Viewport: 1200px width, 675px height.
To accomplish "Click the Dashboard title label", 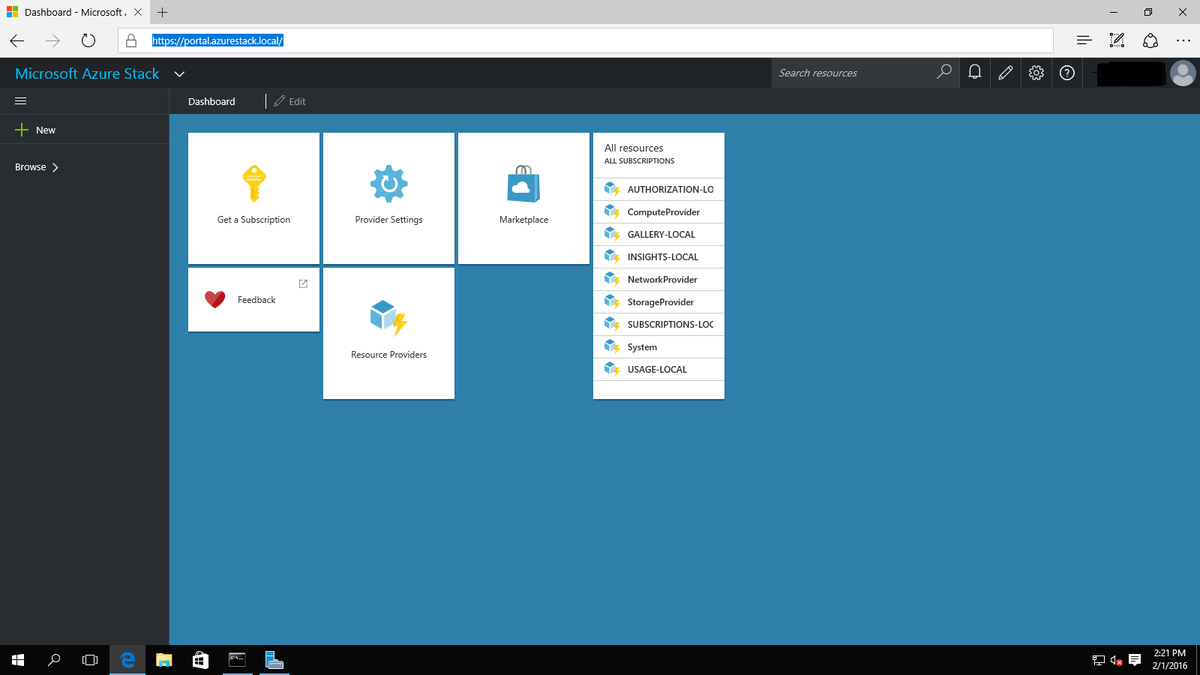I will click(212, 101).
